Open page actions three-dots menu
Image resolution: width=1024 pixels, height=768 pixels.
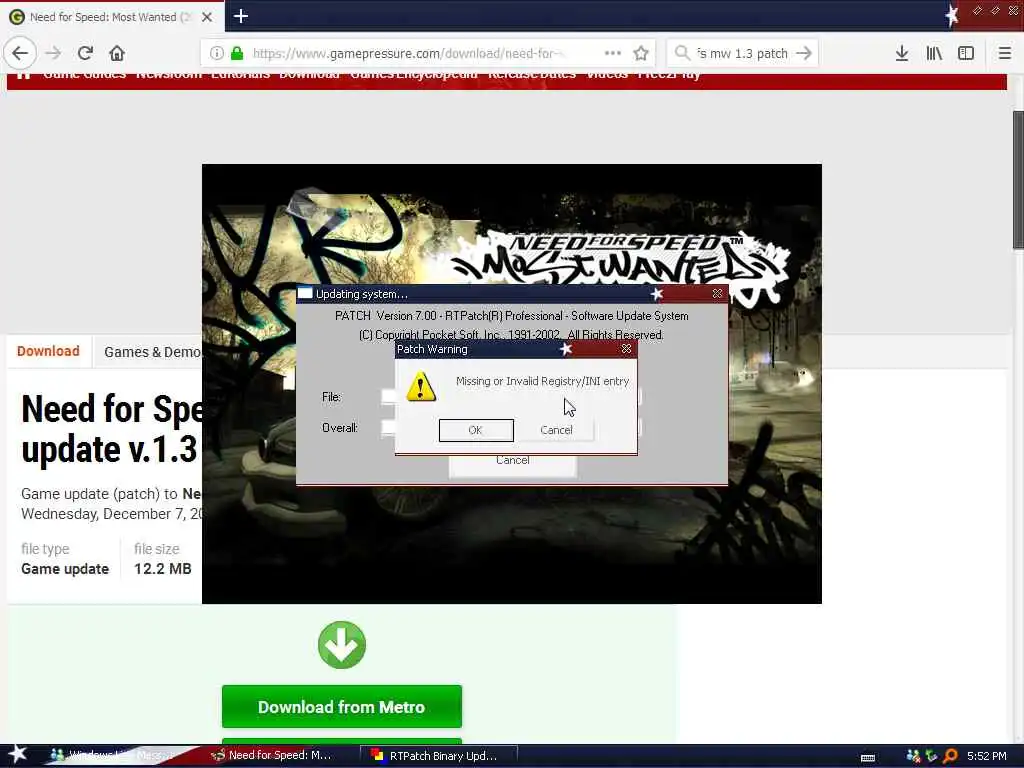click(x=613, y=53)
